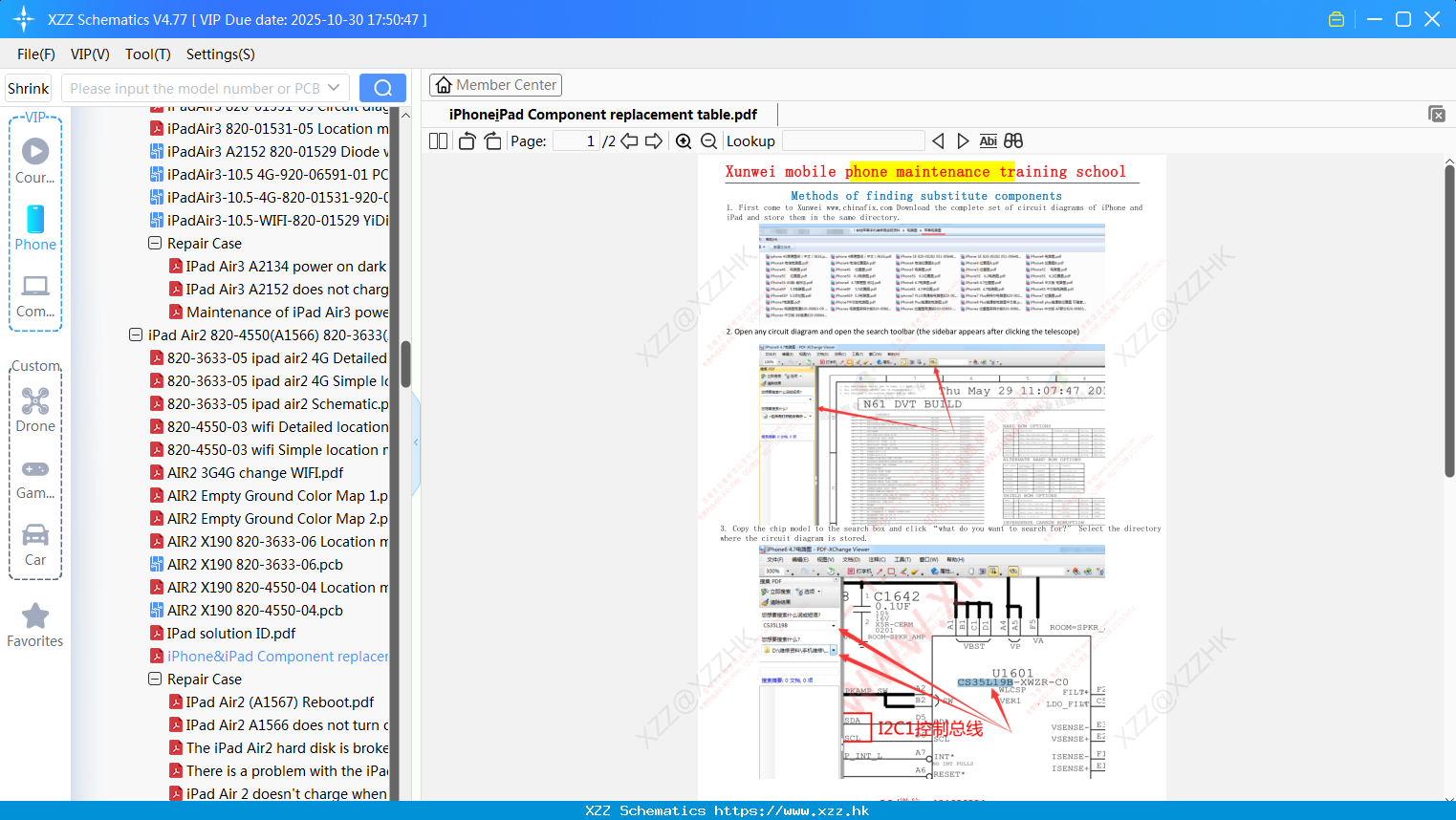Toggle the Abi whole-word match icon
This screenshot has width=1456, height=820.
pos(989,141)
